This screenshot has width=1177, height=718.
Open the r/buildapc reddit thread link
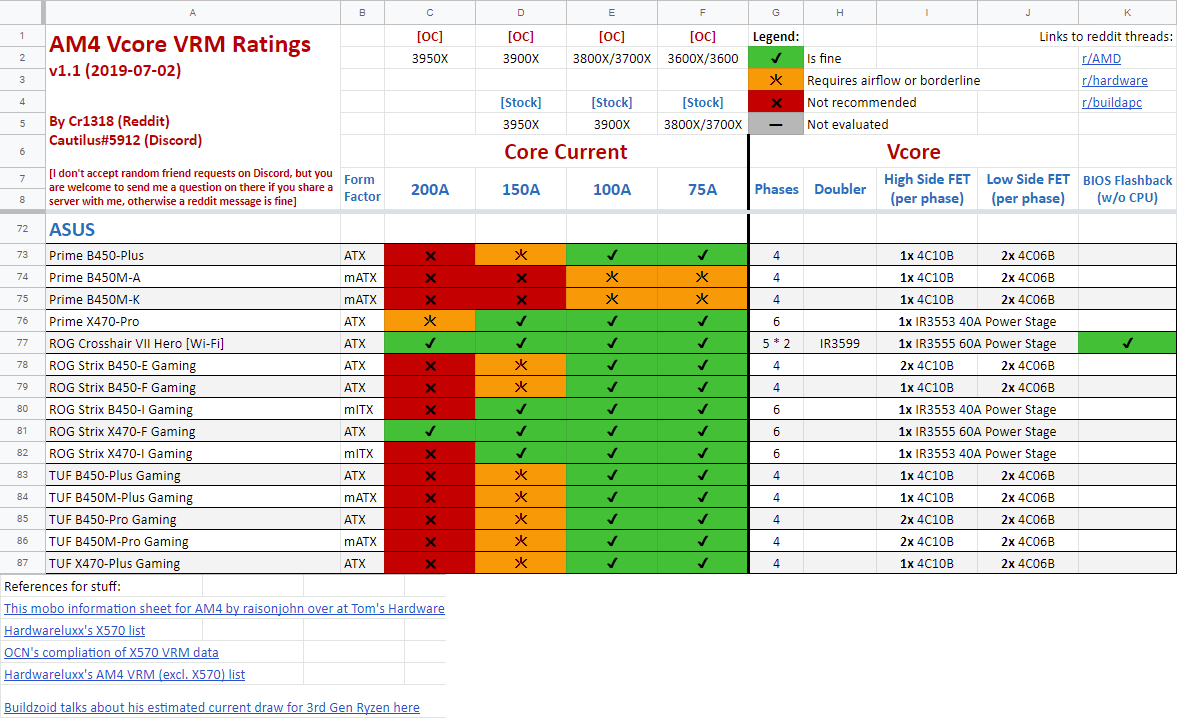click(1112, 102)
